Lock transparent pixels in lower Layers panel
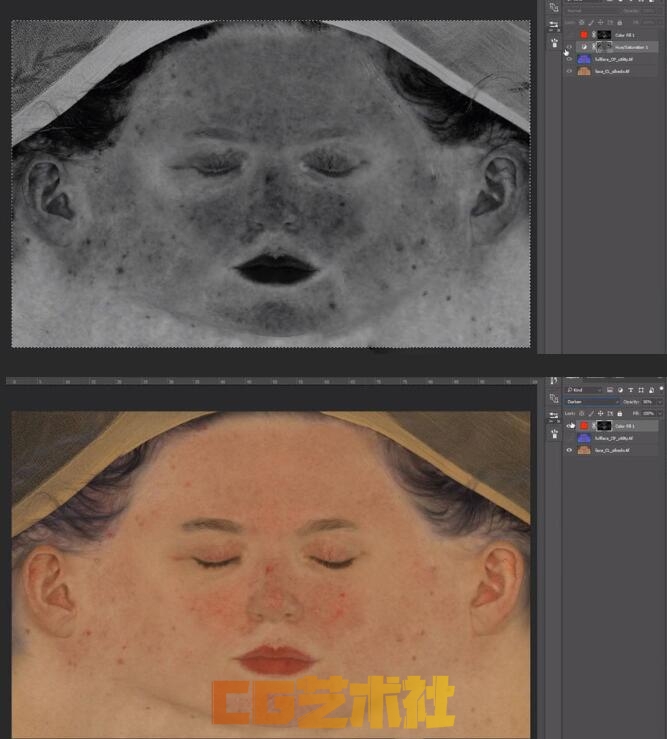Image resolution: width=667 pixels, height=739 pixels. (x=581, y=413)
